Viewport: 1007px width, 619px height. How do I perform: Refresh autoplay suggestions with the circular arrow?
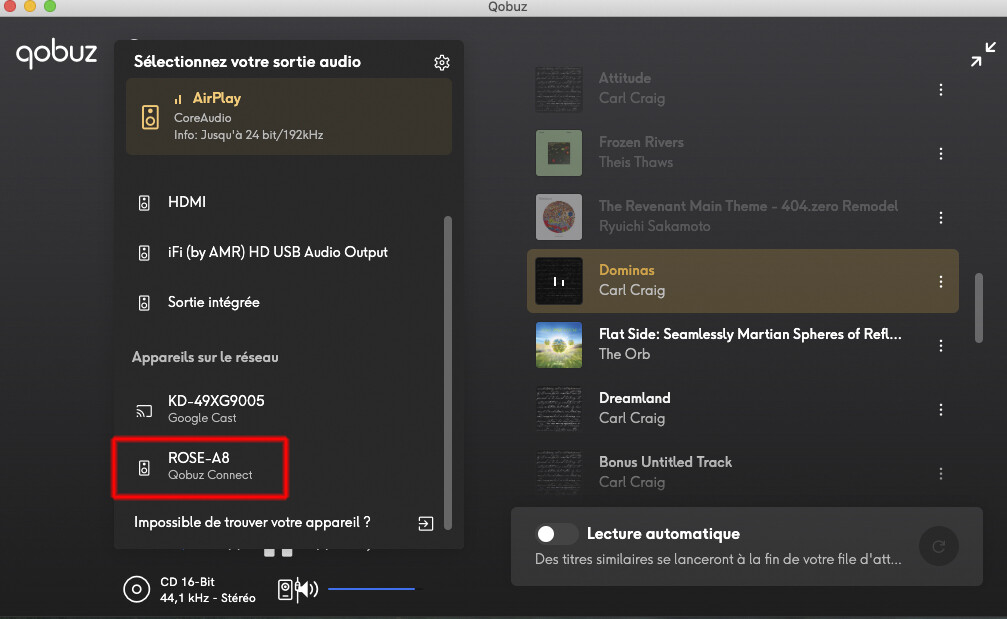(938, 546)
